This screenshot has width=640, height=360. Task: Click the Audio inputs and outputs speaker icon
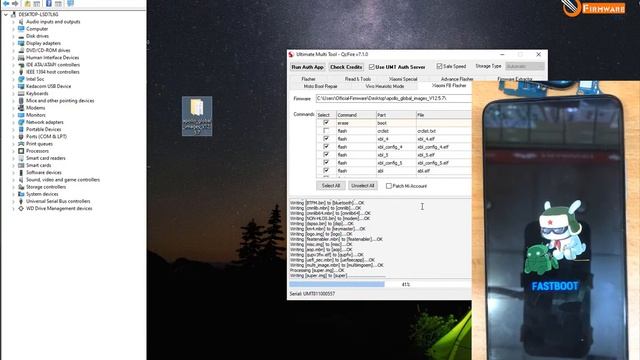click(x=21, y=22)
